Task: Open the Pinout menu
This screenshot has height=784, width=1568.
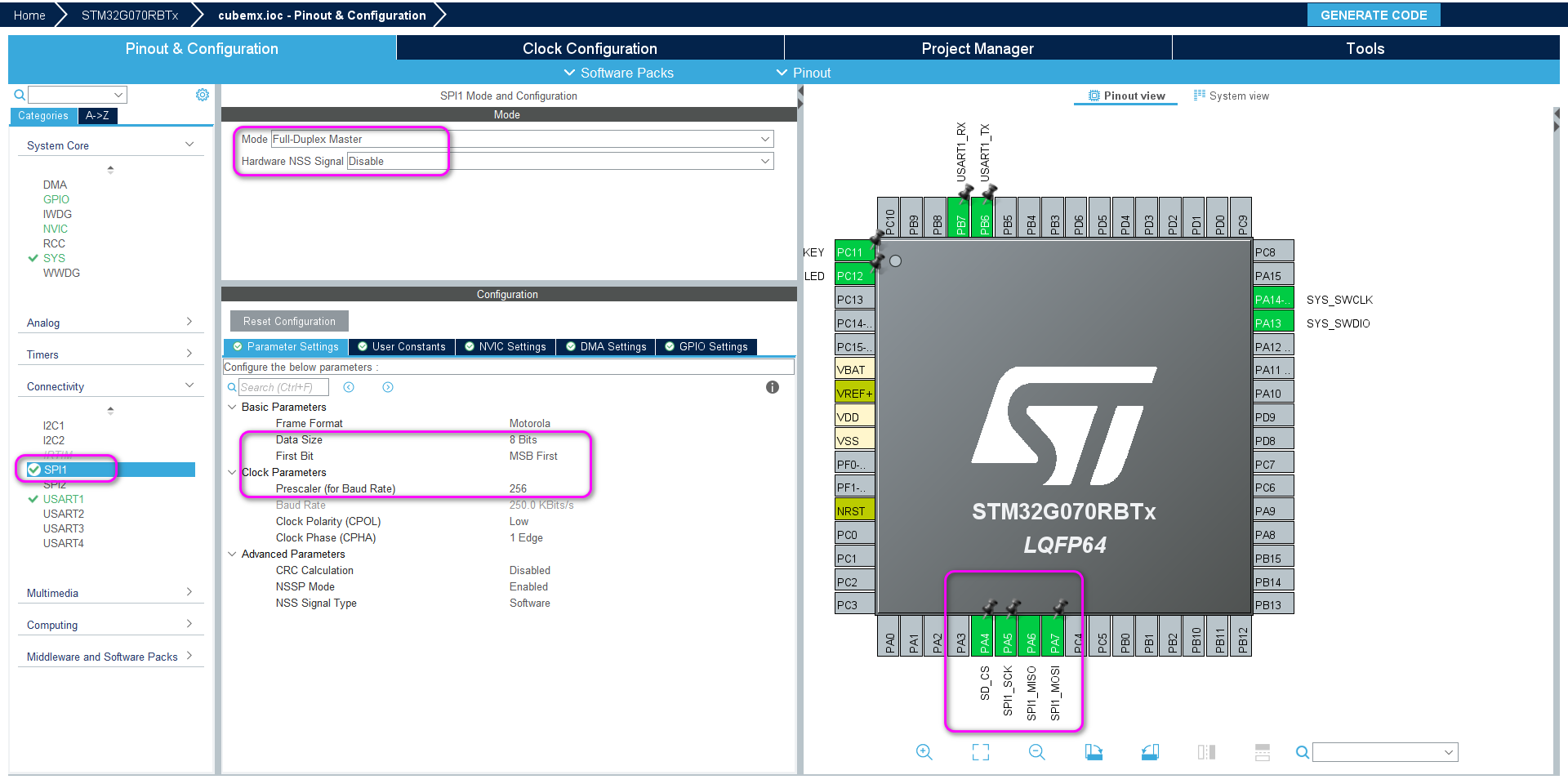Action: (x=804, y=73)
